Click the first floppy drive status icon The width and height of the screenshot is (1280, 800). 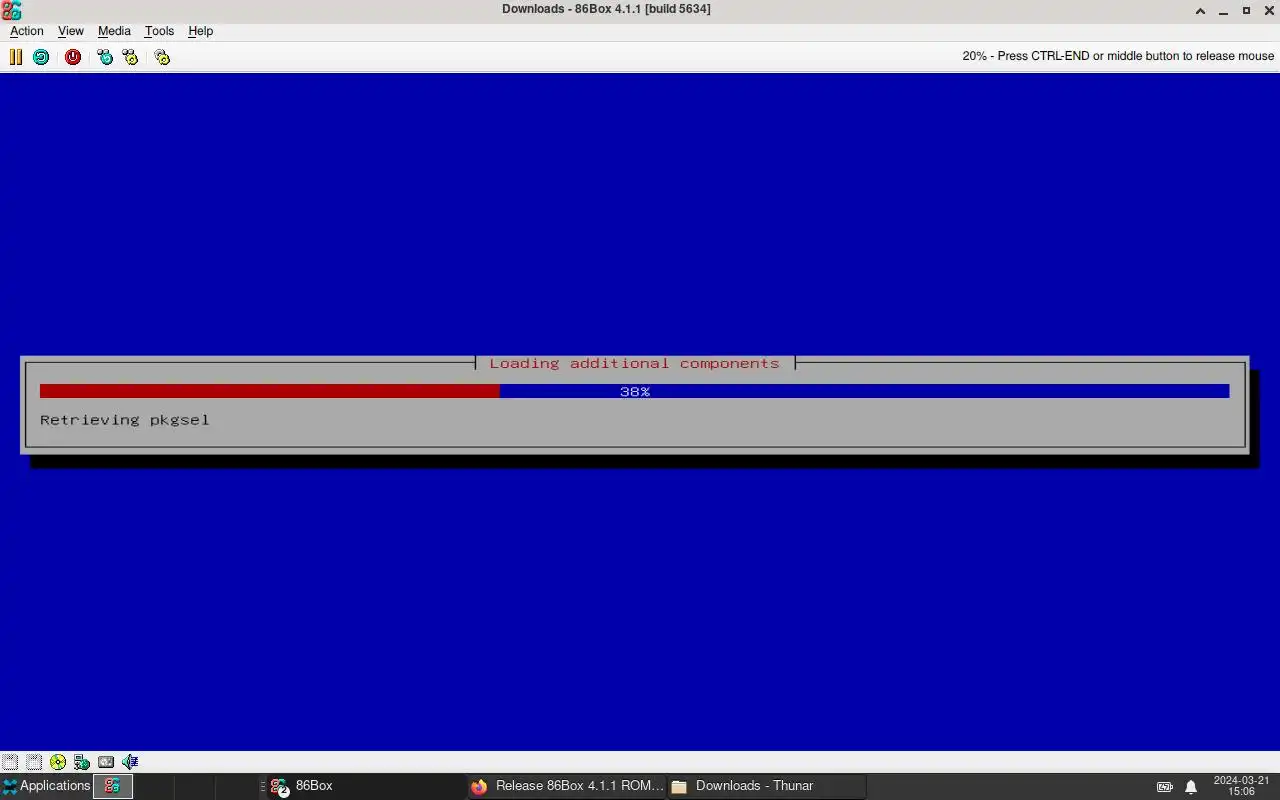point(10,762)
